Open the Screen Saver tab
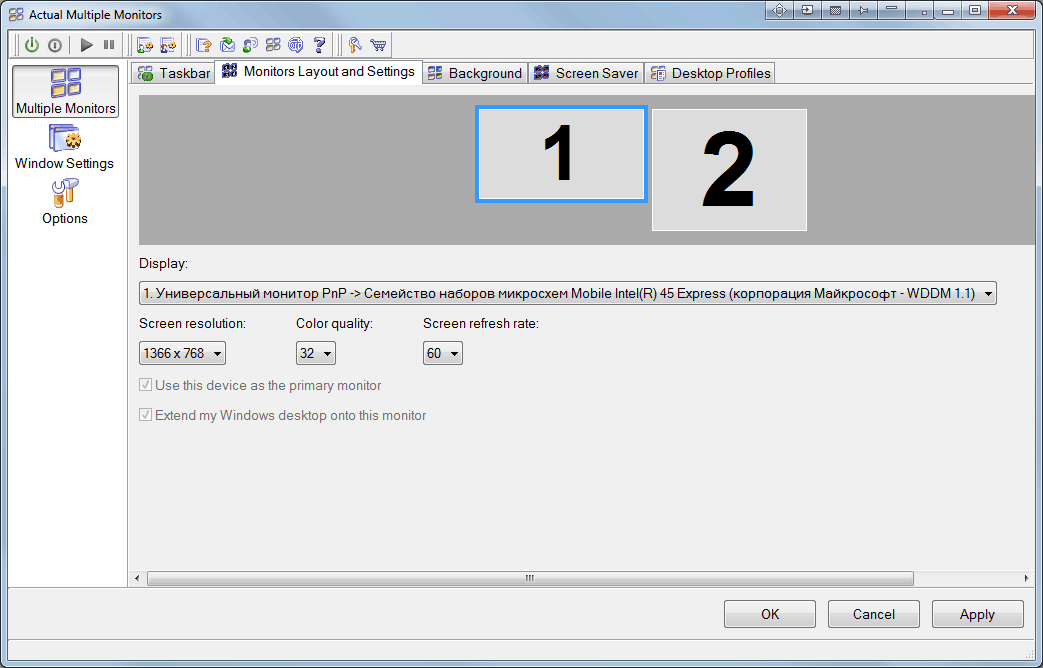 pos(586,73)
